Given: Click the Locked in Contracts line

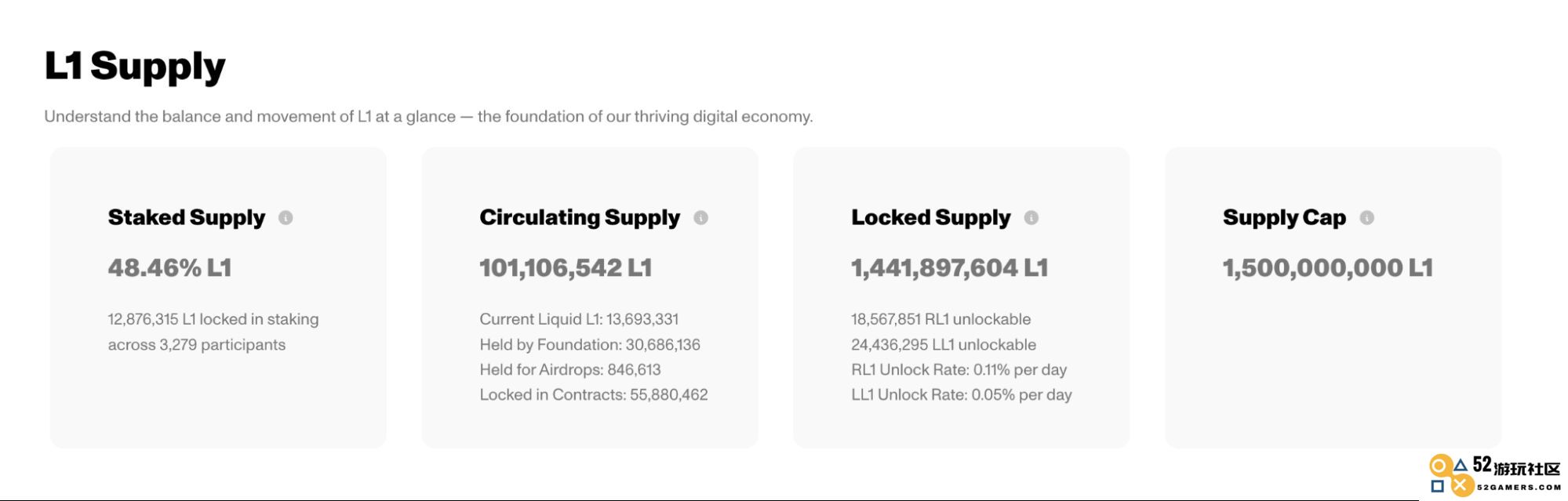Looking at the screenshot, I should click(x=594, y=394).
